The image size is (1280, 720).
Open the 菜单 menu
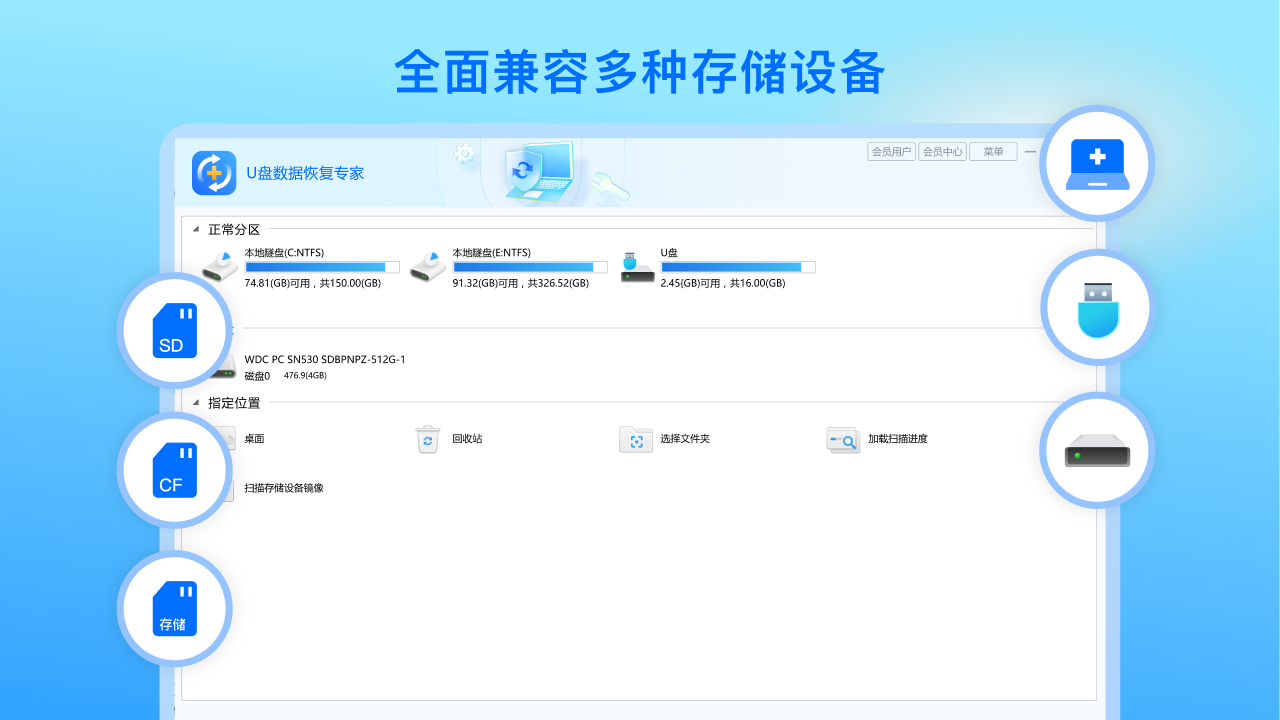(993, 151)
